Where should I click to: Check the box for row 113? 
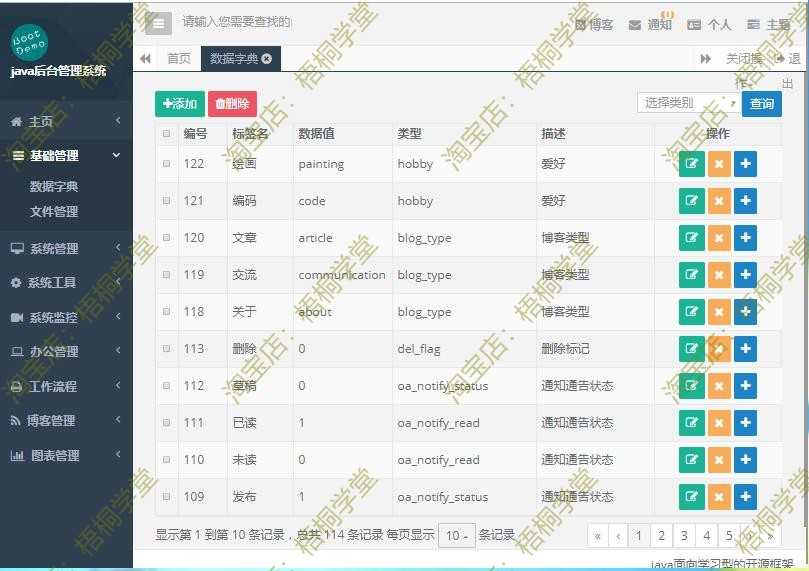(166, 348)
